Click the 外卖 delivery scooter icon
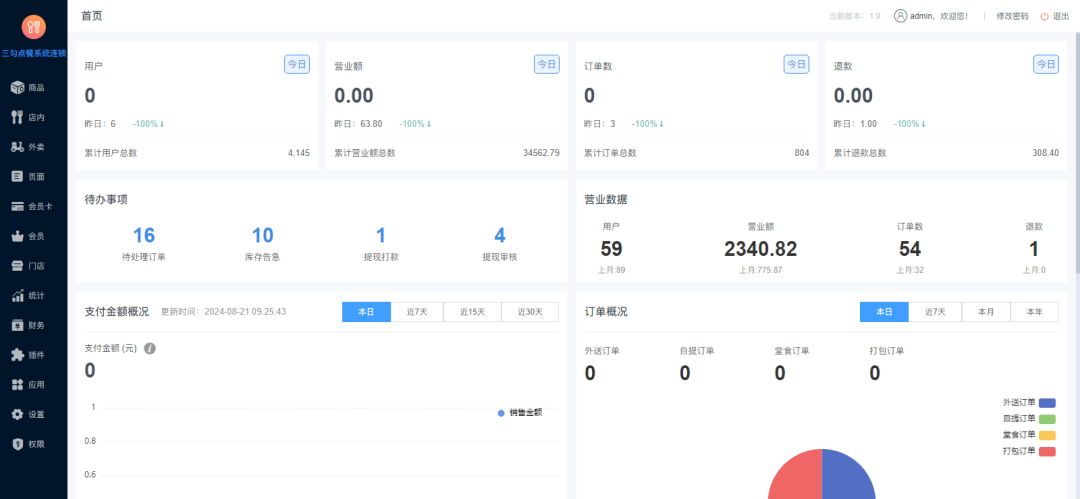This screenshot has width=1080, height=499. point(17,147)
